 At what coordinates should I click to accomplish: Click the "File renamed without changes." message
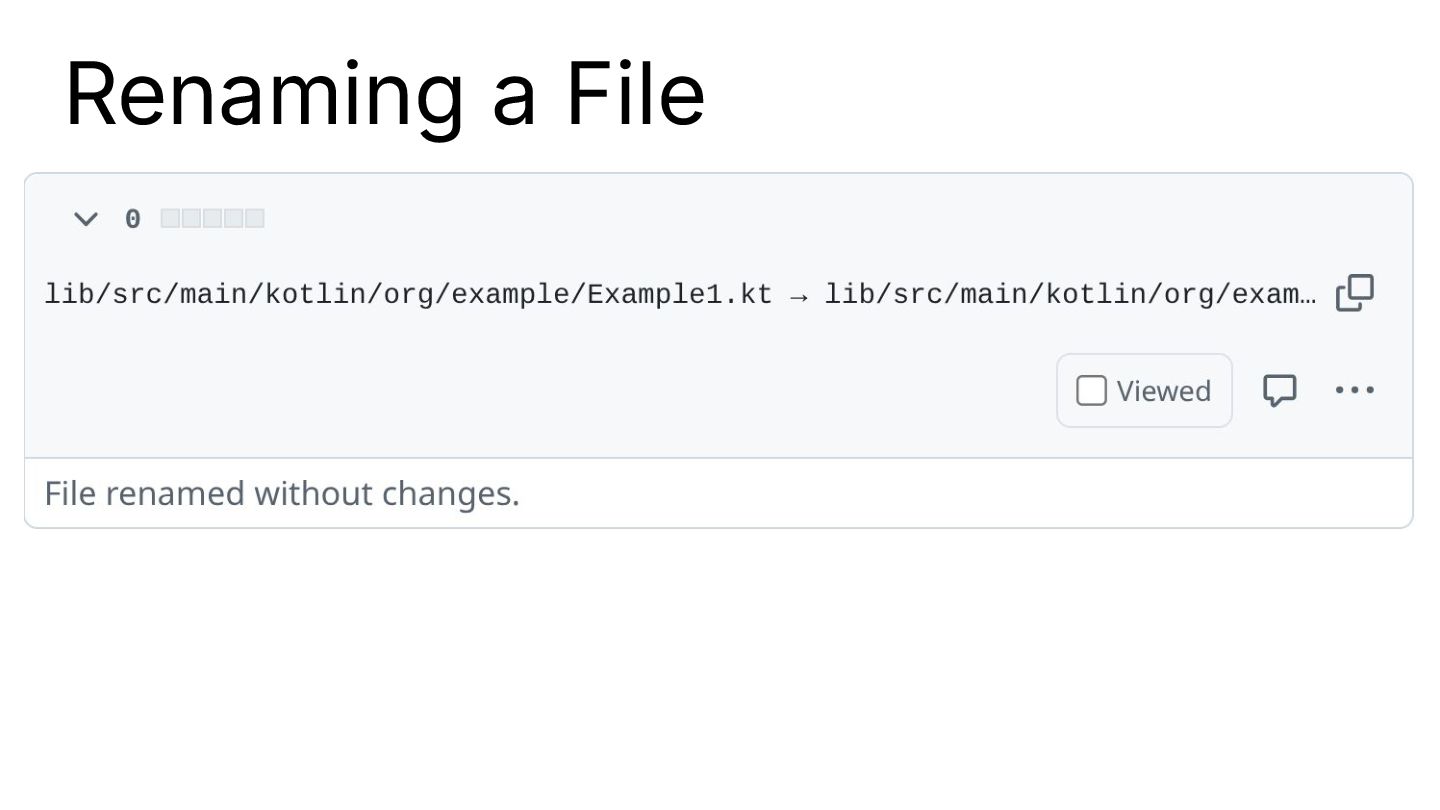click(282, 494)
